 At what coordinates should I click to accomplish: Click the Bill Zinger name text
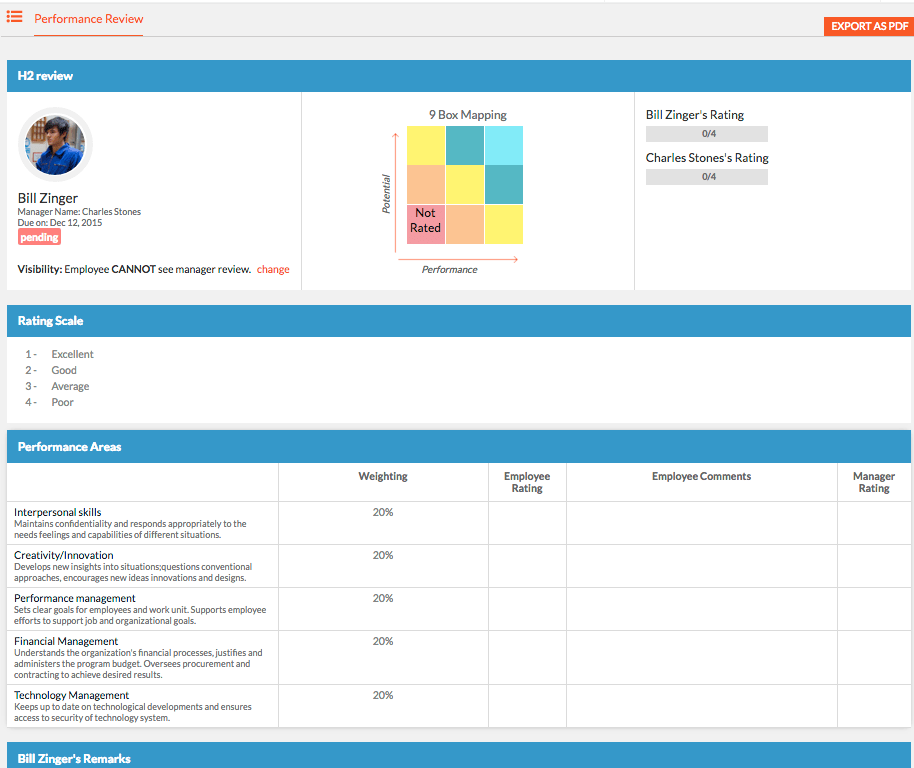coord(48,198)
